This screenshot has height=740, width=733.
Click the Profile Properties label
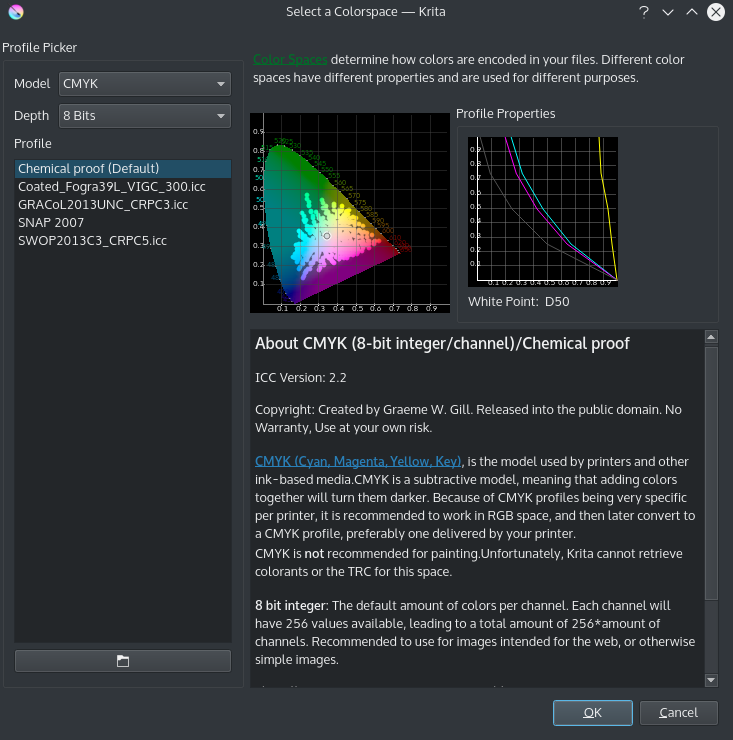[x=506, y=114]
